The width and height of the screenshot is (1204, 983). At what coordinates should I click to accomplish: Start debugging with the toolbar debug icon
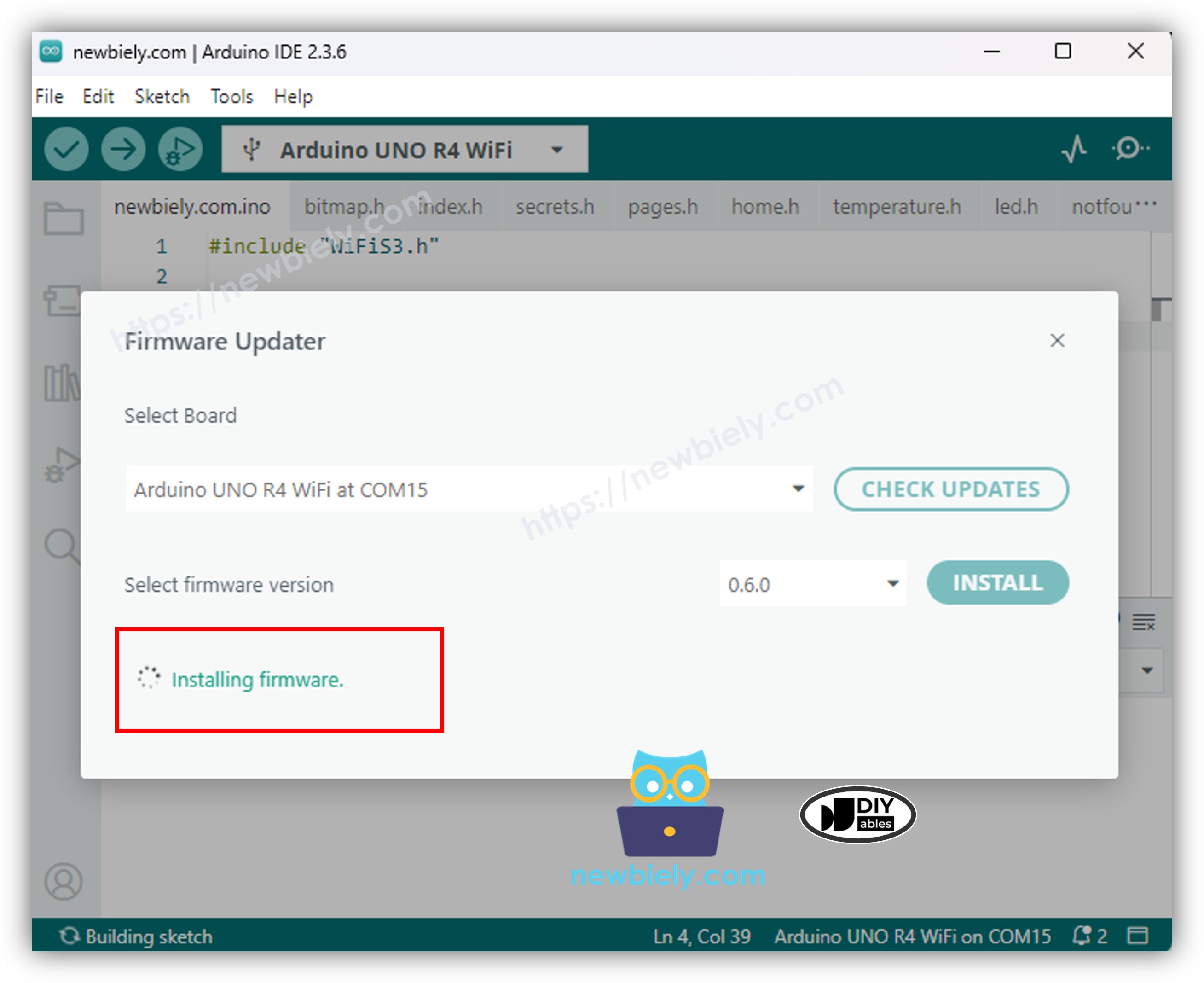[180, 149]
